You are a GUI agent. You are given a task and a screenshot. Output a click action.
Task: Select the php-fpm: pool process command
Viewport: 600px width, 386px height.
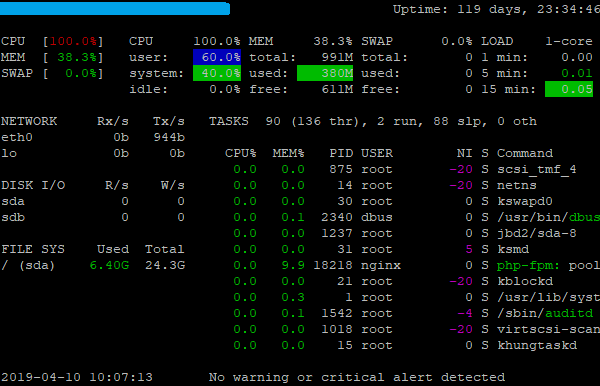click(548, 265)
